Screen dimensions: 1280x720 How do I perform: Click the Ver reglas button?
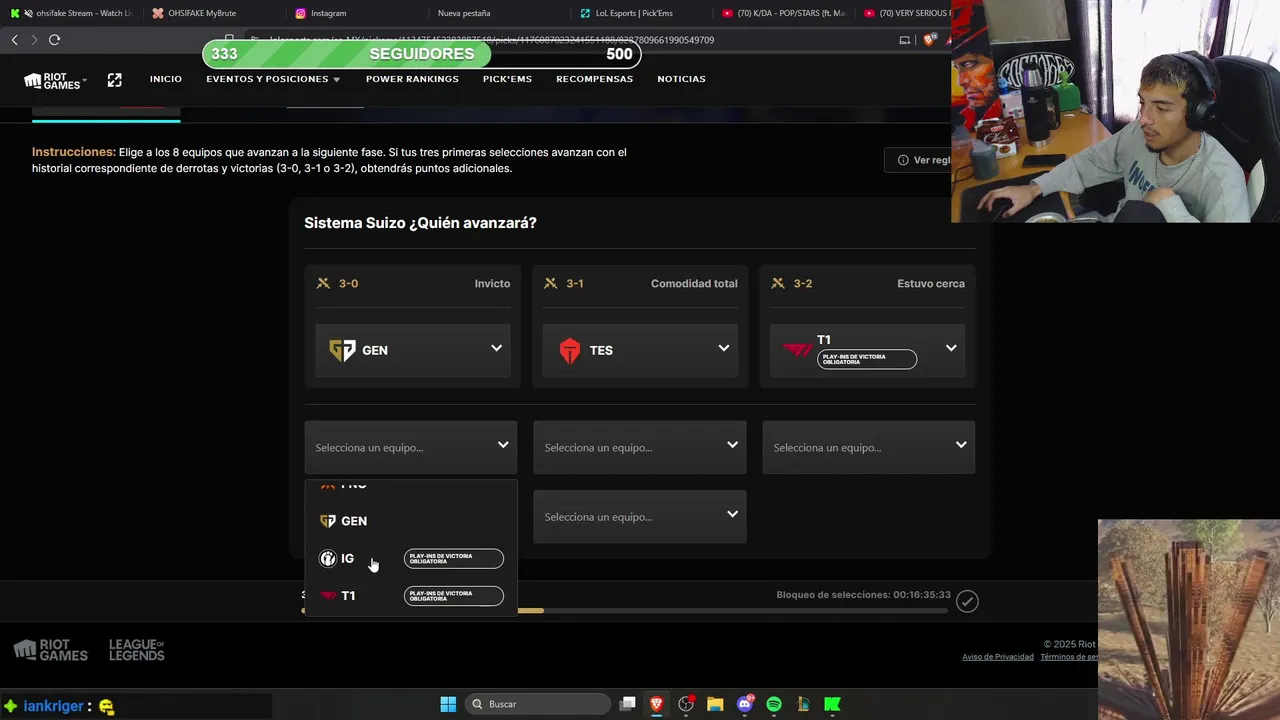click(x=920, y=160)
